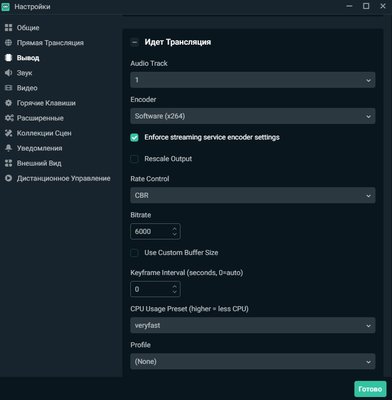Increase Bitrate with the up arrow
The image size is (392, 400).
pyautogui.click(x=175, y=228)
